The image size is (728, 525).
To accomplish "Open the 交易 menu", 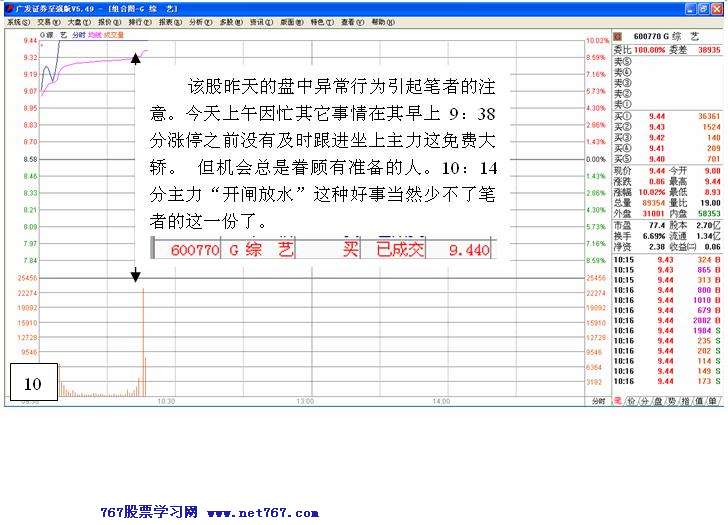I will coord(49,22).
